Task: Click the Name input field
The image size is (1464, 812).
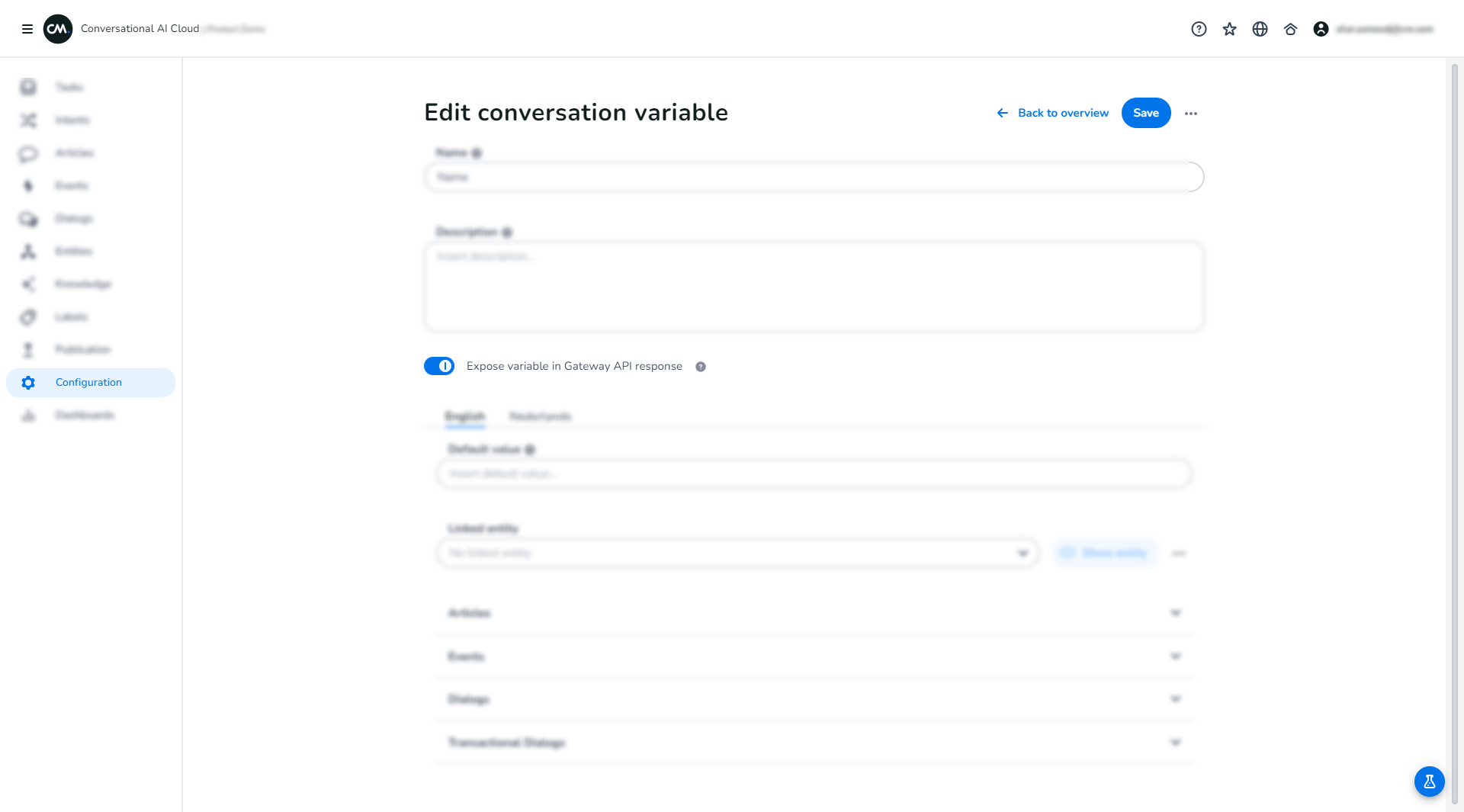Action: click(814, 177)
